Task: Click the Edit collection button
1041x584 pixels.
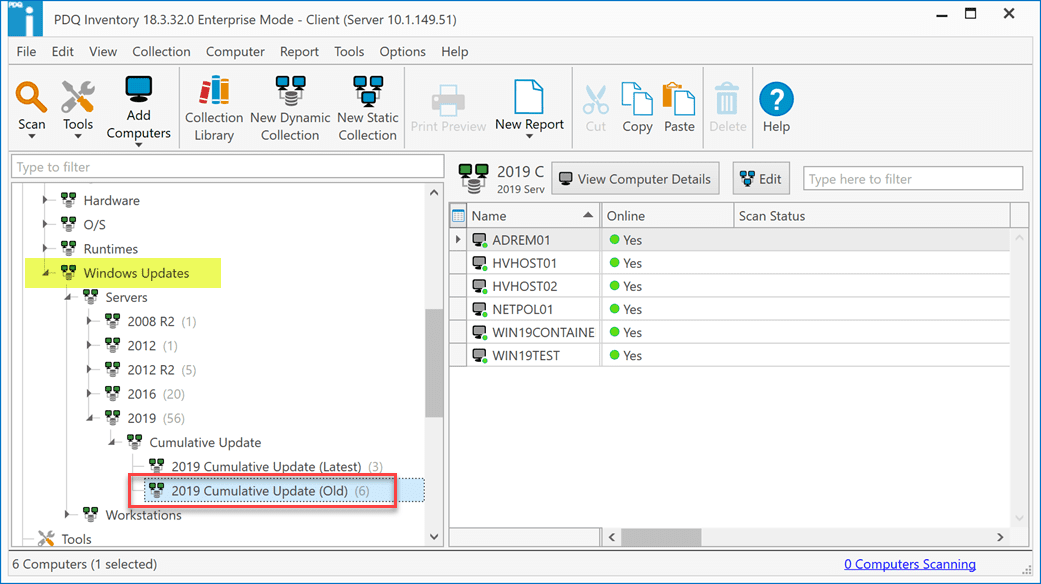Action: coord(761,179)
